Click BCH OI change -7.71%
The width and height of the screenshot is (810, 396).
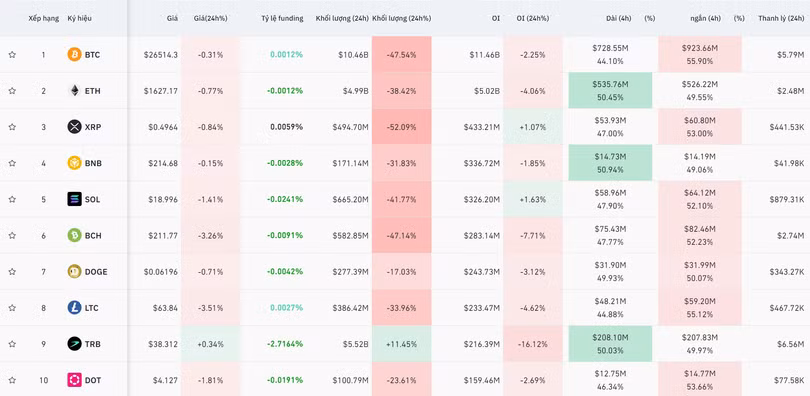click(533, 235)
